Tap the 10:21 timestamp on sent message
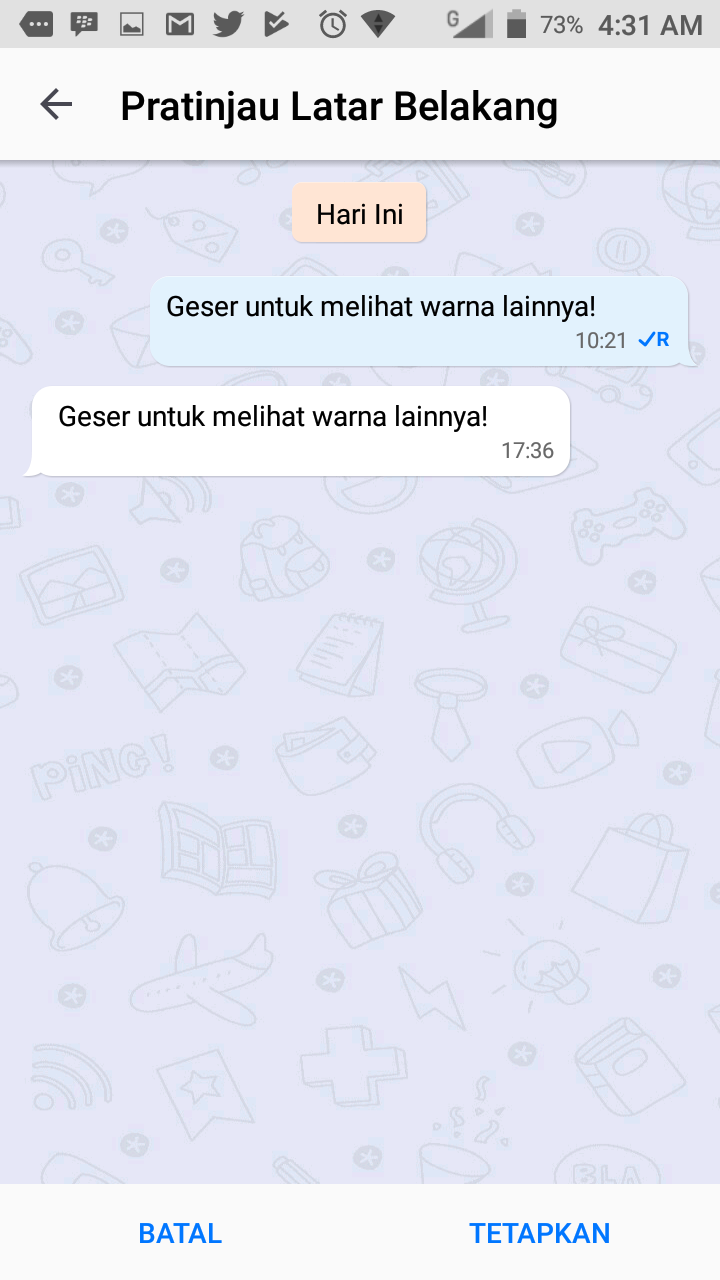This screenshot has width=720, height=1280. click(x=601, y=341)
